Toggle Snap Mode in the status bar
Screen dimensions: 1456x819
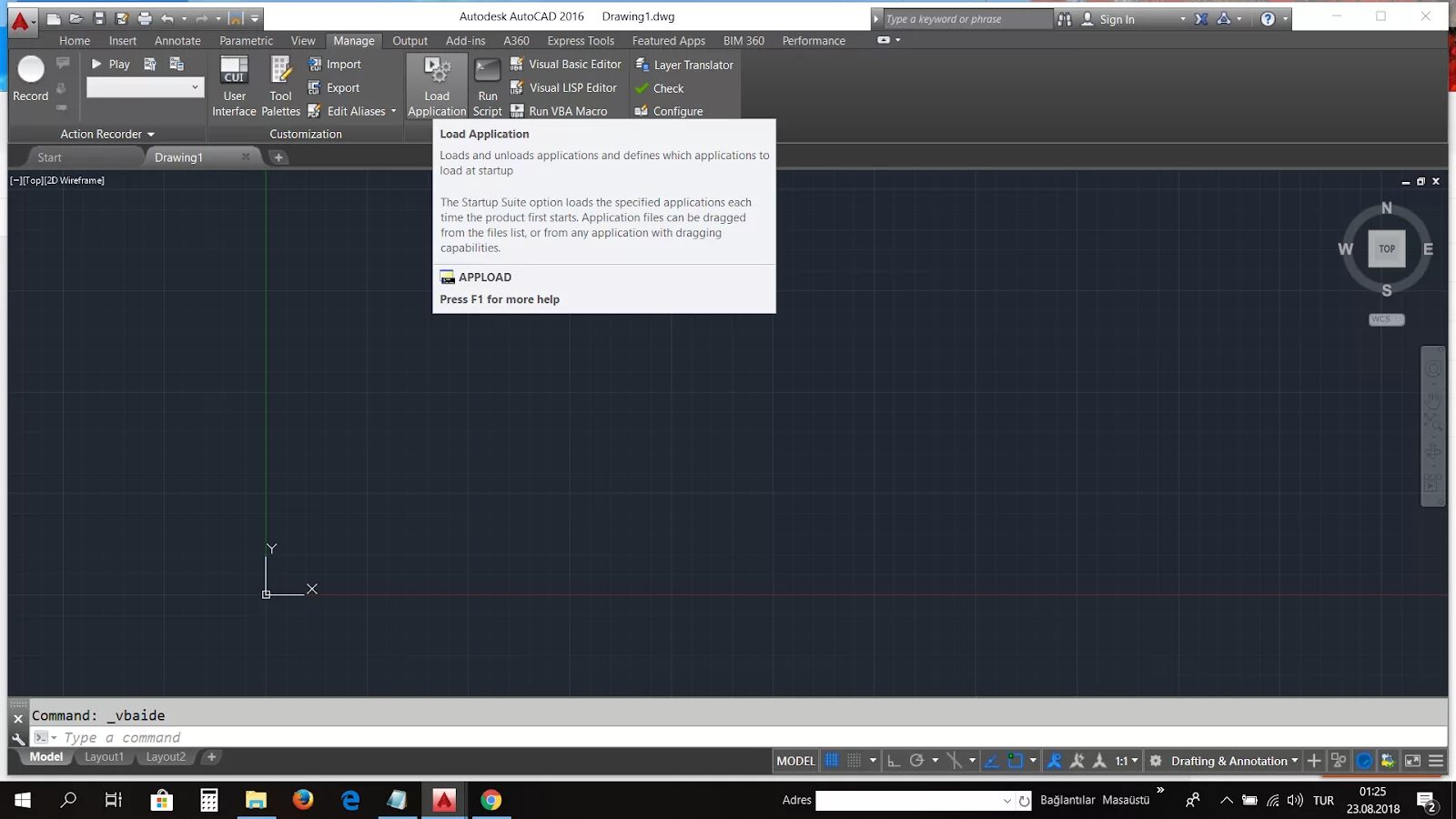[x=854, y=761]
